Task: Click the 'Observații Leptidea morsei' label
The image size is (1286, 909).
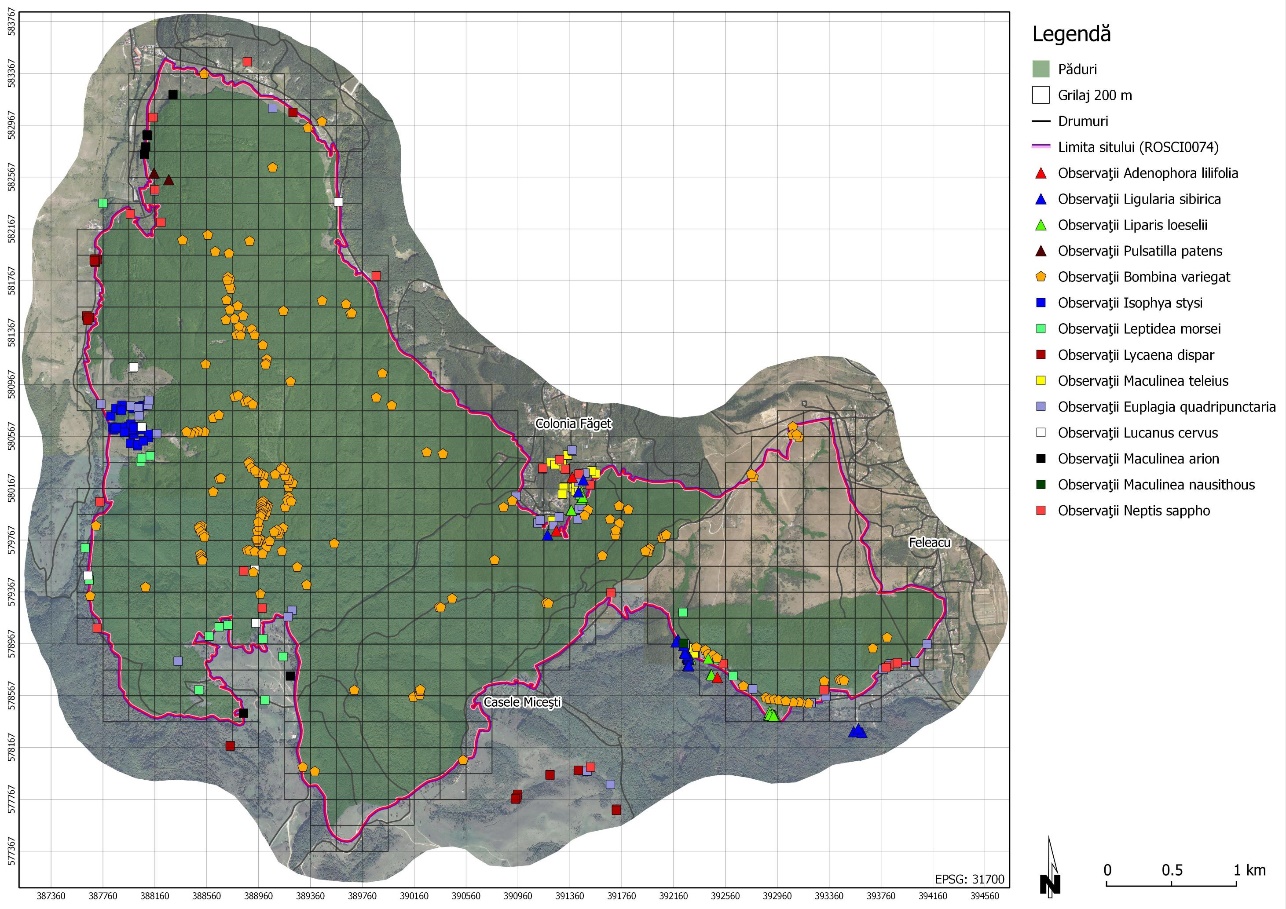Action: [x=1139, y=329]
